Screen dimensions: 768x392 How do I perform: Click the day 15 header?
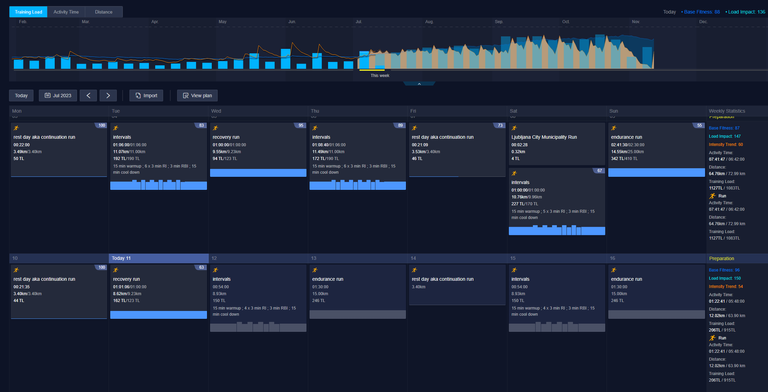557,258
